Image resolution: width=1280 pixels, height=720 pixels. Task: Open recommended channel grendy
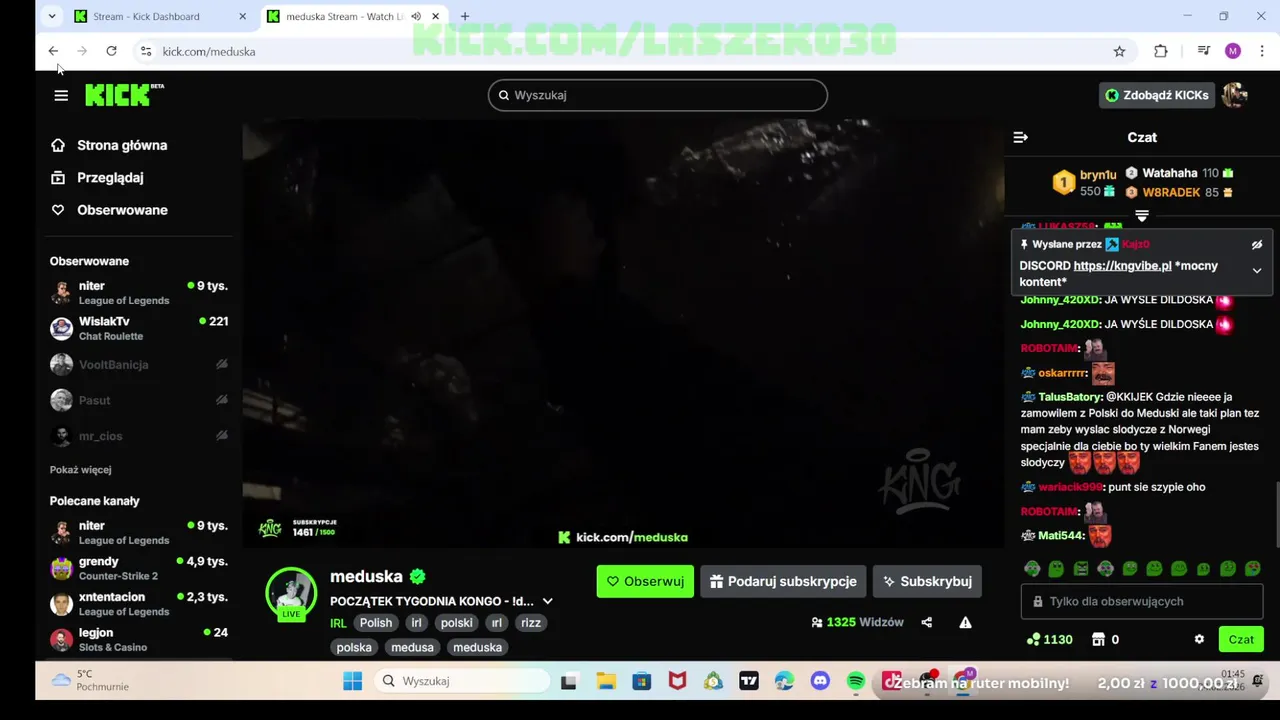coord(139,568)
